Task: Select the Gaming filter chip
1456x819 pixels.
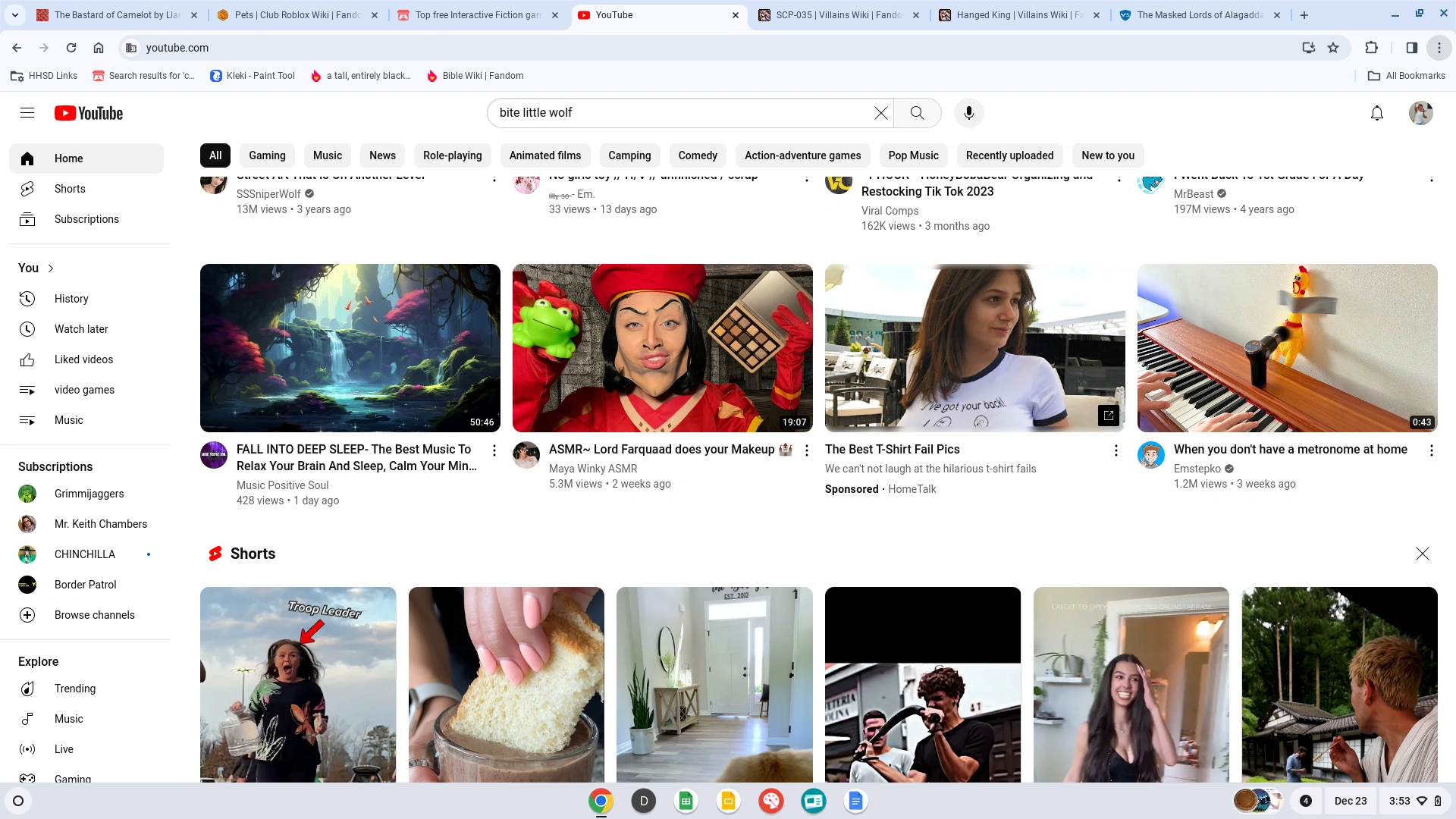Action: (267, 155)
